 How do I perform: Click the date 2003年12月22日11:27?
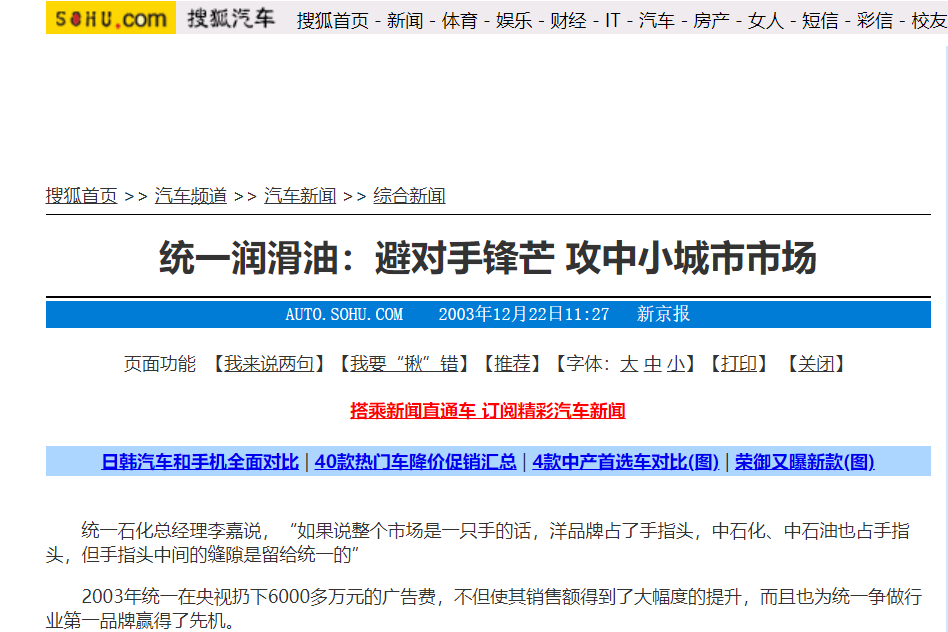click(x=524, y=314)
